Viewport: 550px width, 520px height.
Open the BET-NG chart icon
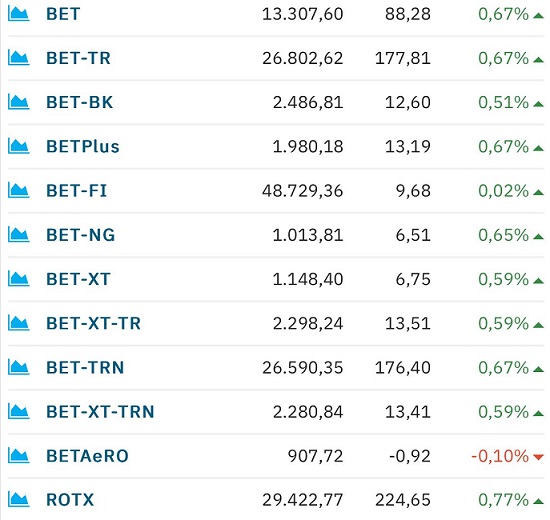click(19, 235)
